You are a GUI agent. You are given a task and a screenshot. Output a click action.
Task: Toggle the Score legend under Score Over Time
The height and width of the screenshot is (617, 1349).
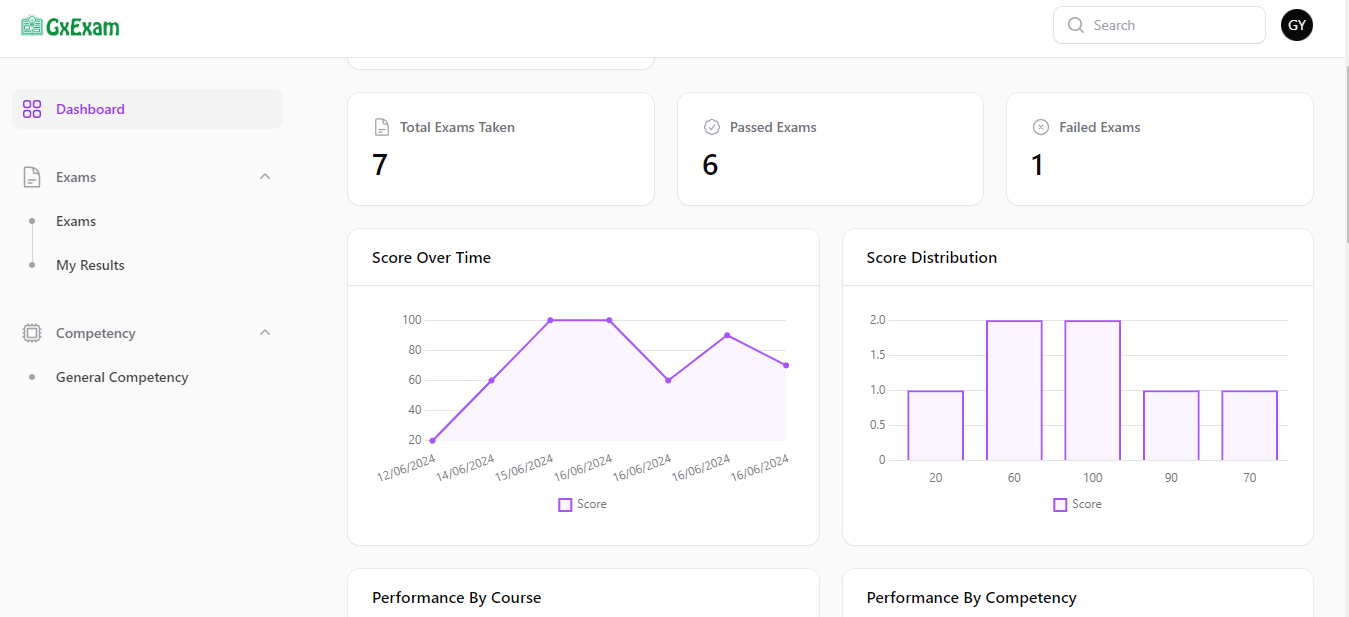(x=582, y=504)
